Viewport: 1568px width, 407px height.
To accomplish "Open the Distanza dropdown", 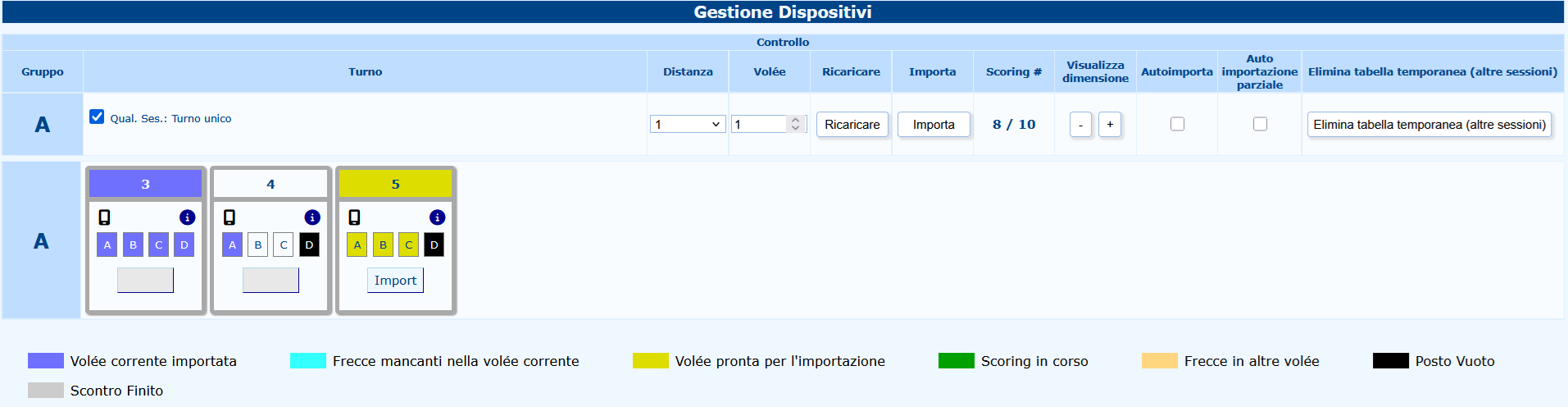I will click(687, 124).
